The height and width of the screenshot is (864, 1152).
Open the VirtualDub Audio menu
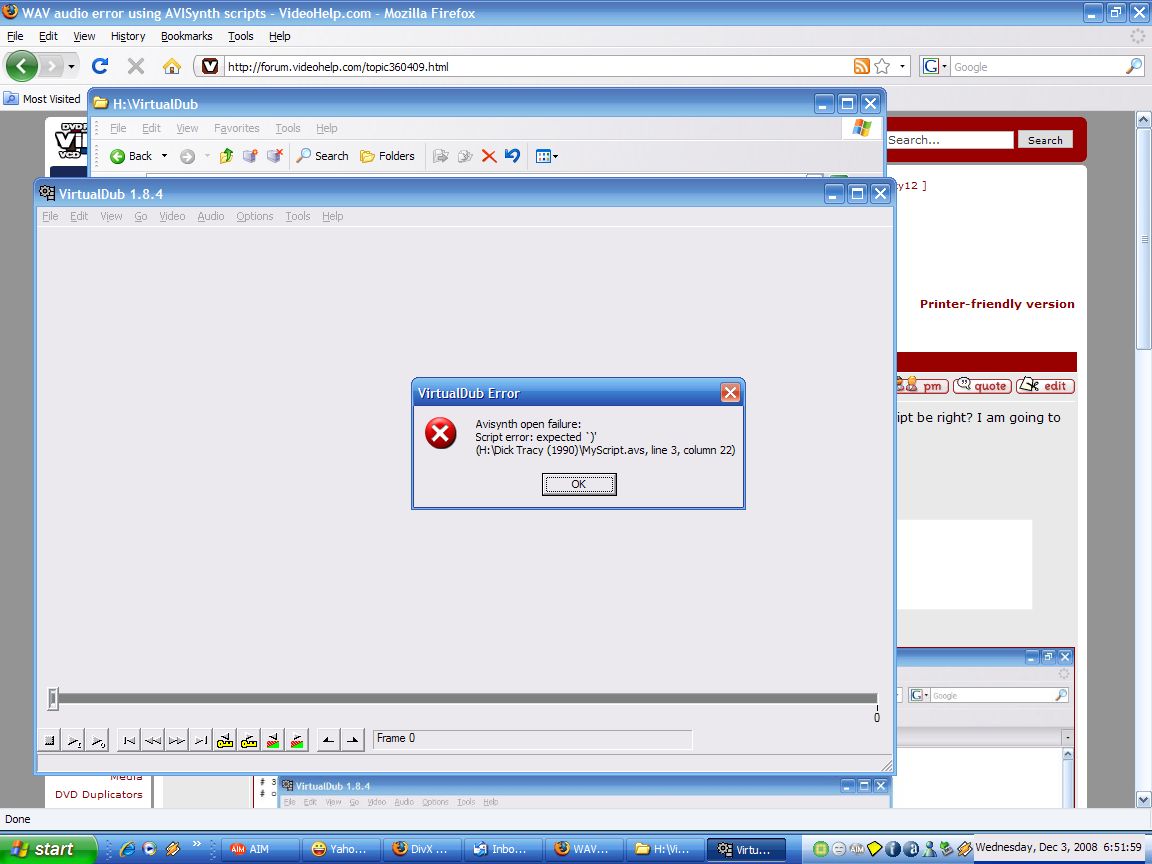point(210,216)
